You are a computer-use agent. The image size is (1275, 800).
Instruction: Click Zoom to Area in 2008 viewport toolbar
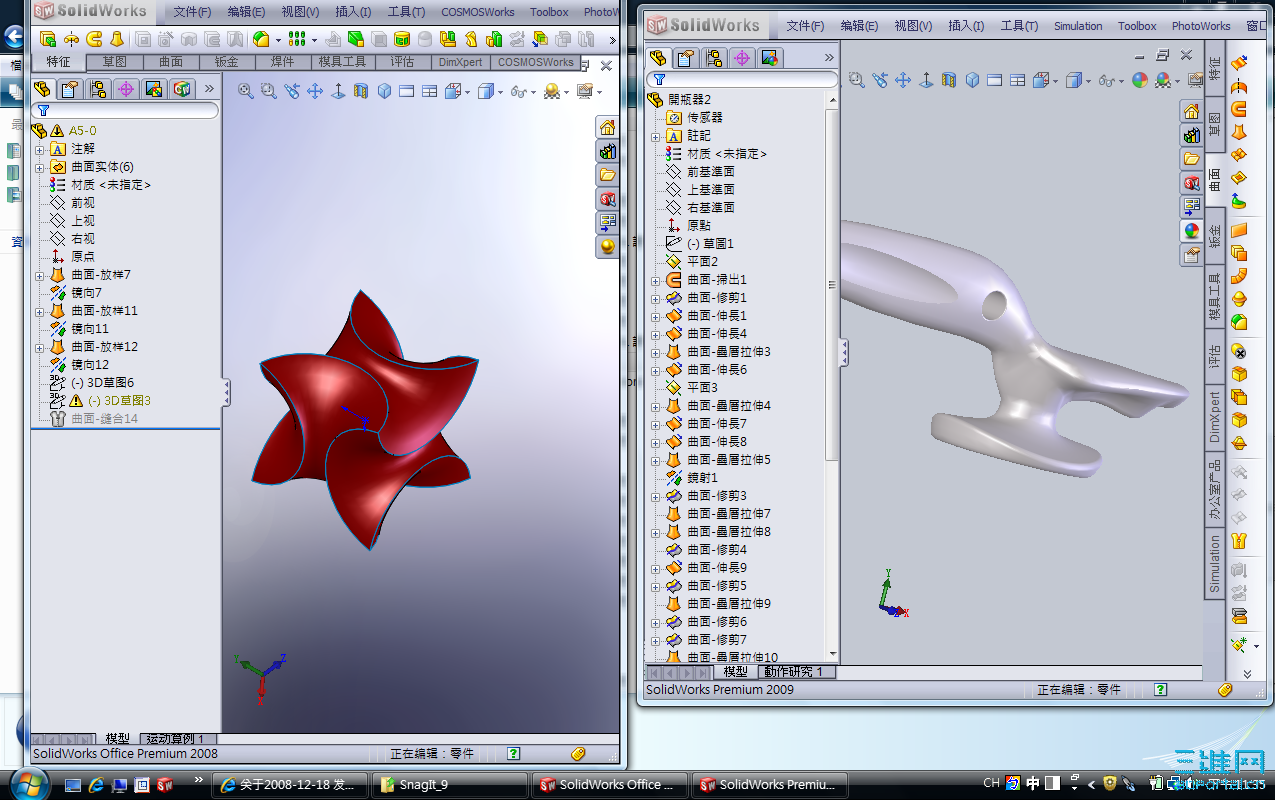tap(269, 91)
